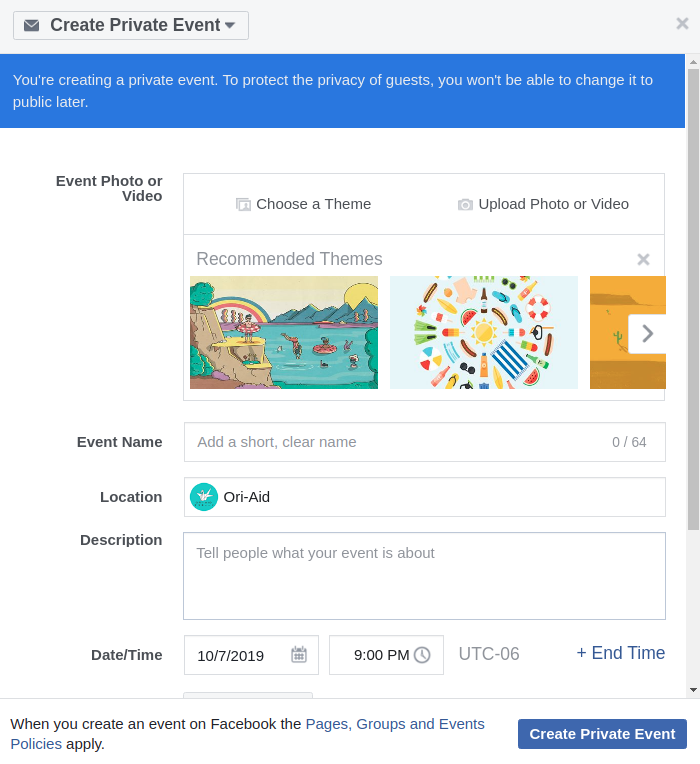Click the Choose a Theme option
Image resolution: width=700 pixels, height=764 pixels.
303,204
